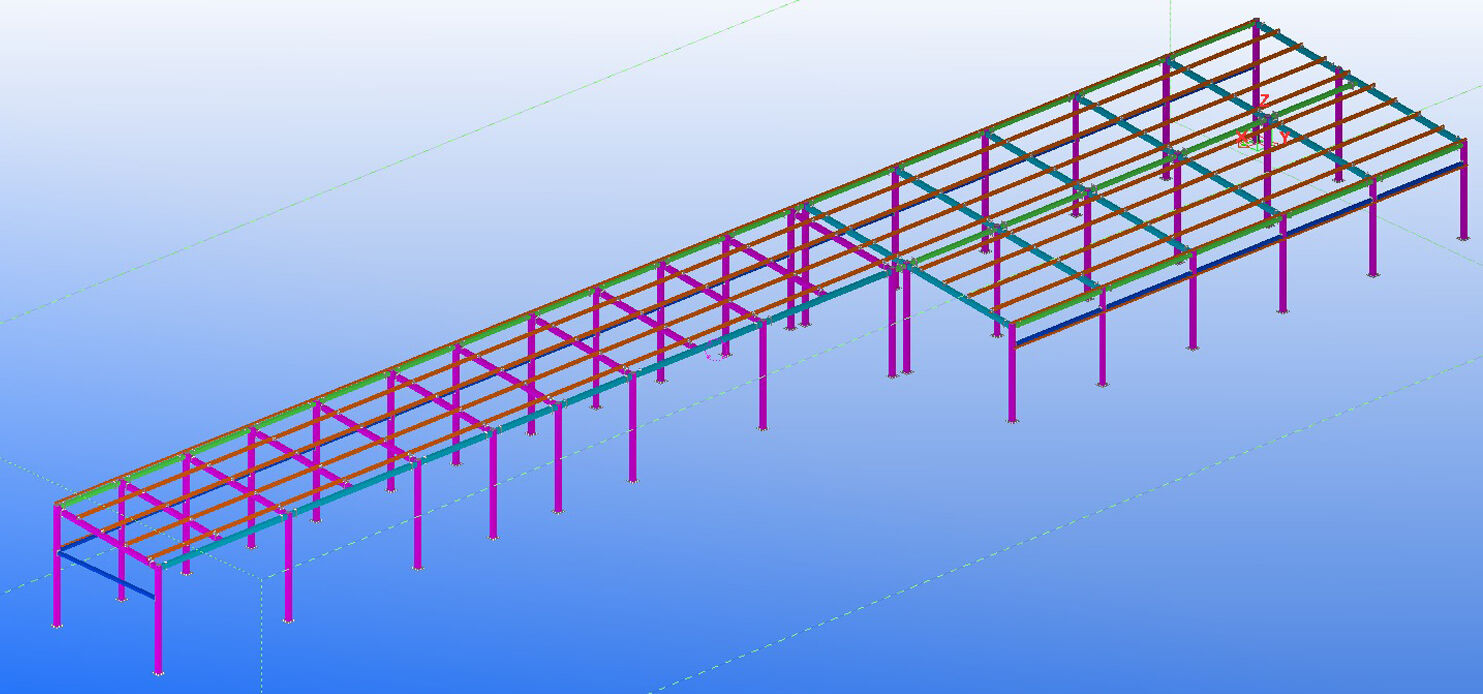Select the far-right corner column of the structure
The width and height of the screenshot is (1483, 694).
tap(1463, 200)
